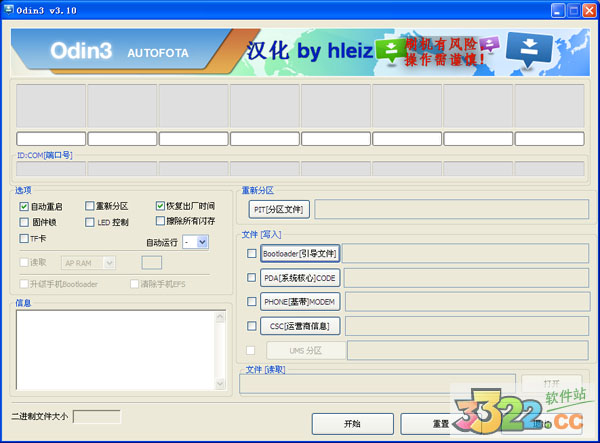Click the 信息 log text area
600x443 pixels.
pos(116,350)
